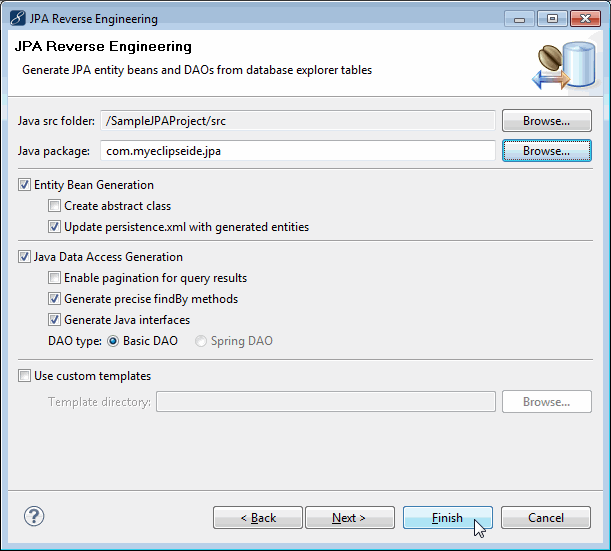Uncheck Generate Java interfaces
Image resolution: width=611 pixels, height=551 pixels.
pos(55,320)
